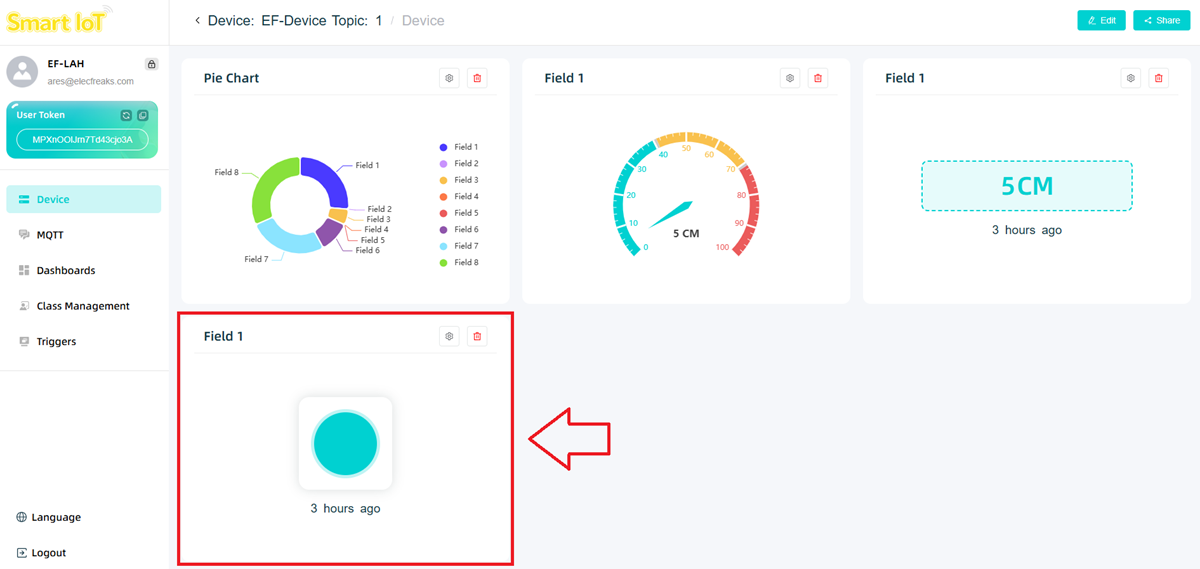
Task: Open the MQTT menu item
Action: (50, 235)
